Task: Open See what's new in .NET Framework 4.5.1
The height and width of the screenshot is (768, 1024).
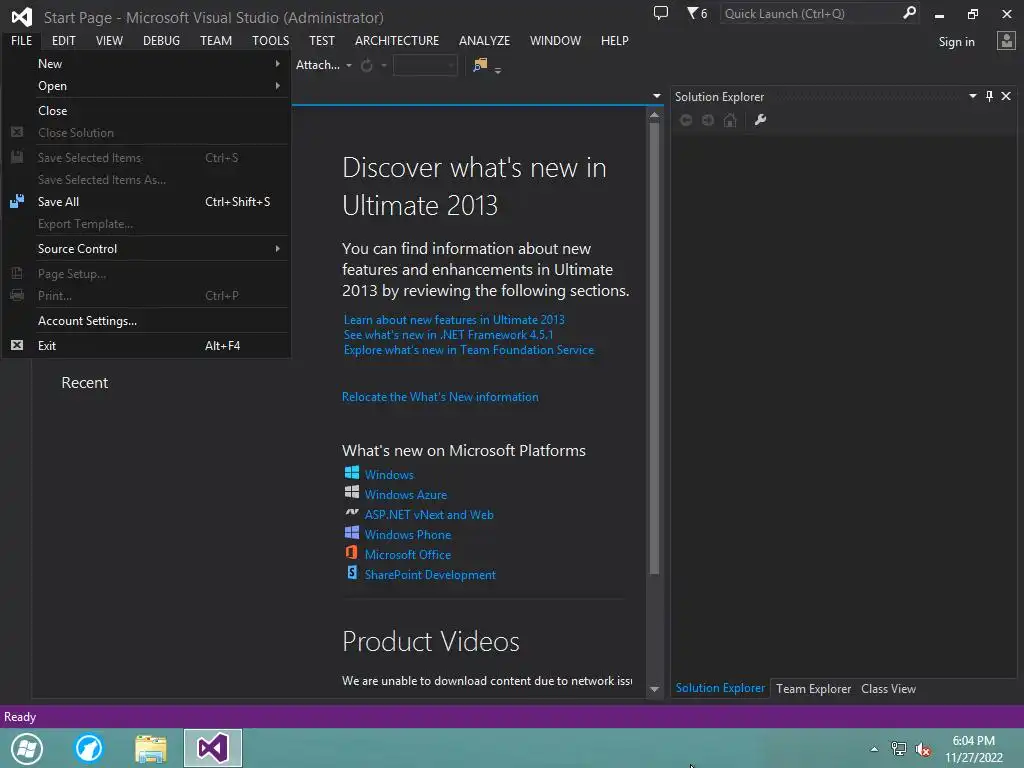Action: (x=448, y=334)
